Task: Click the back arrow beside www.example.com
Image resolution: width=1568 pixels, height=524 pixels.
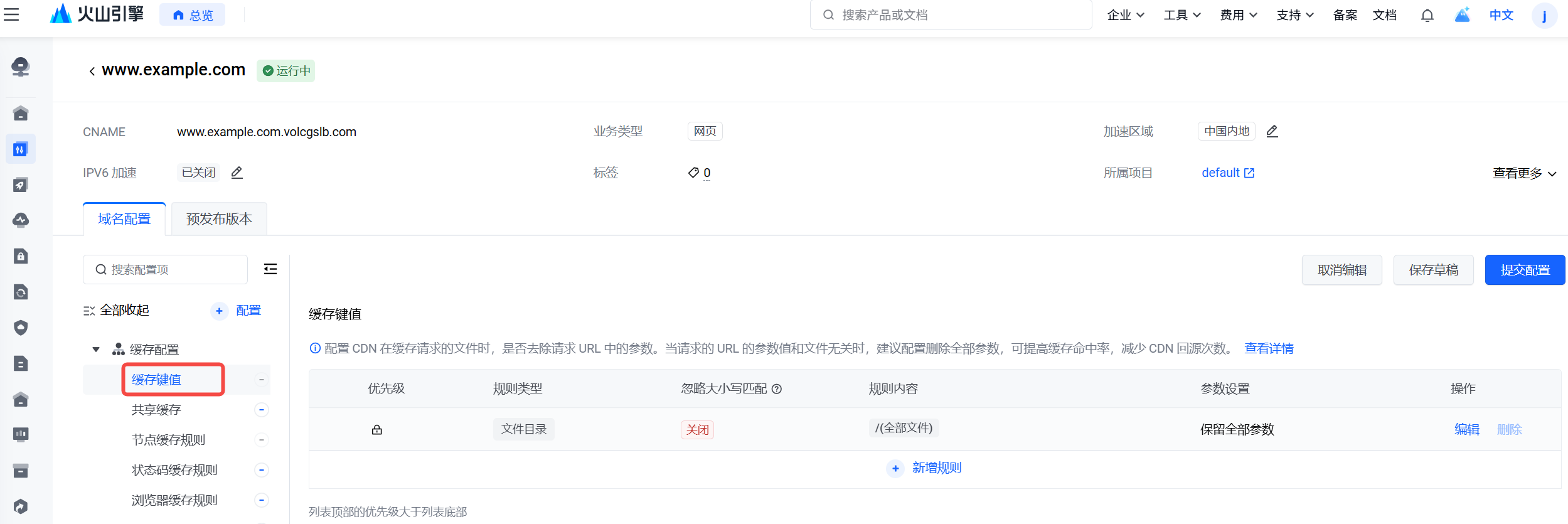Action: [92, 71]
